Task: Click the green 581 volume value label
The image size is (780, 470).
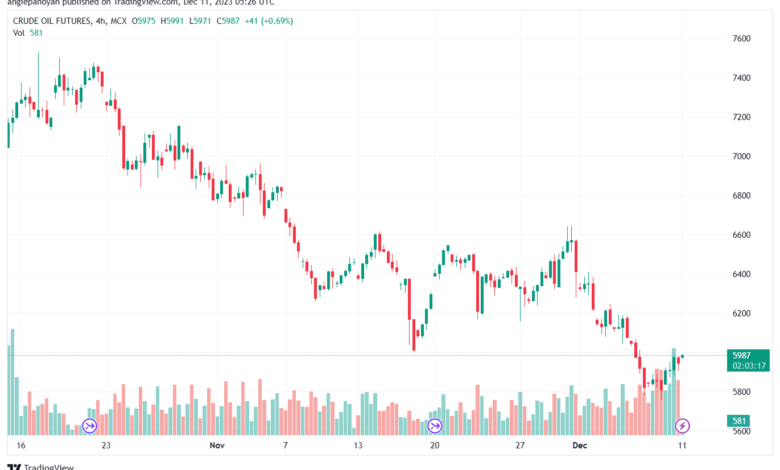Action: (x=739, y=421)
